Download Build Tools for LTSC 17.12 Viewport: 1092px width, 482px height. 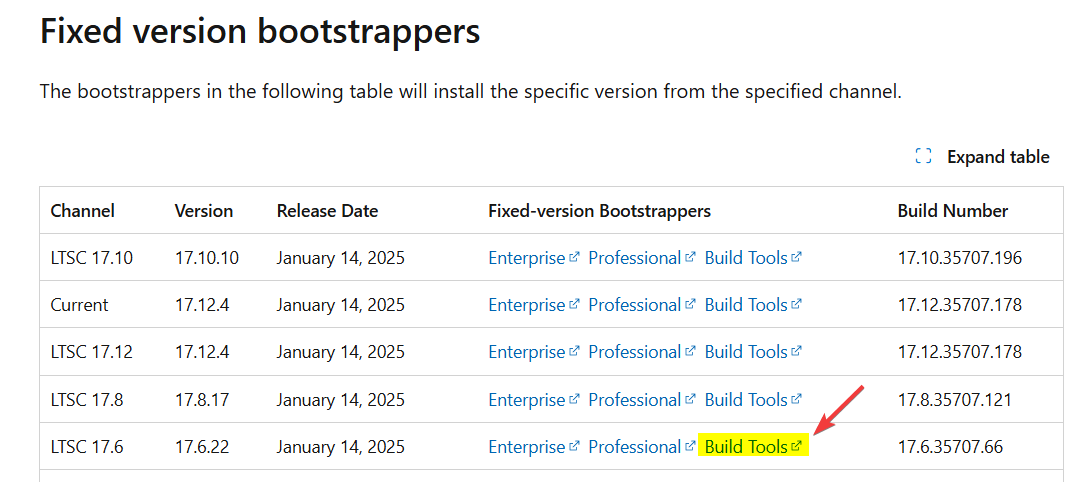click(746, 352)
